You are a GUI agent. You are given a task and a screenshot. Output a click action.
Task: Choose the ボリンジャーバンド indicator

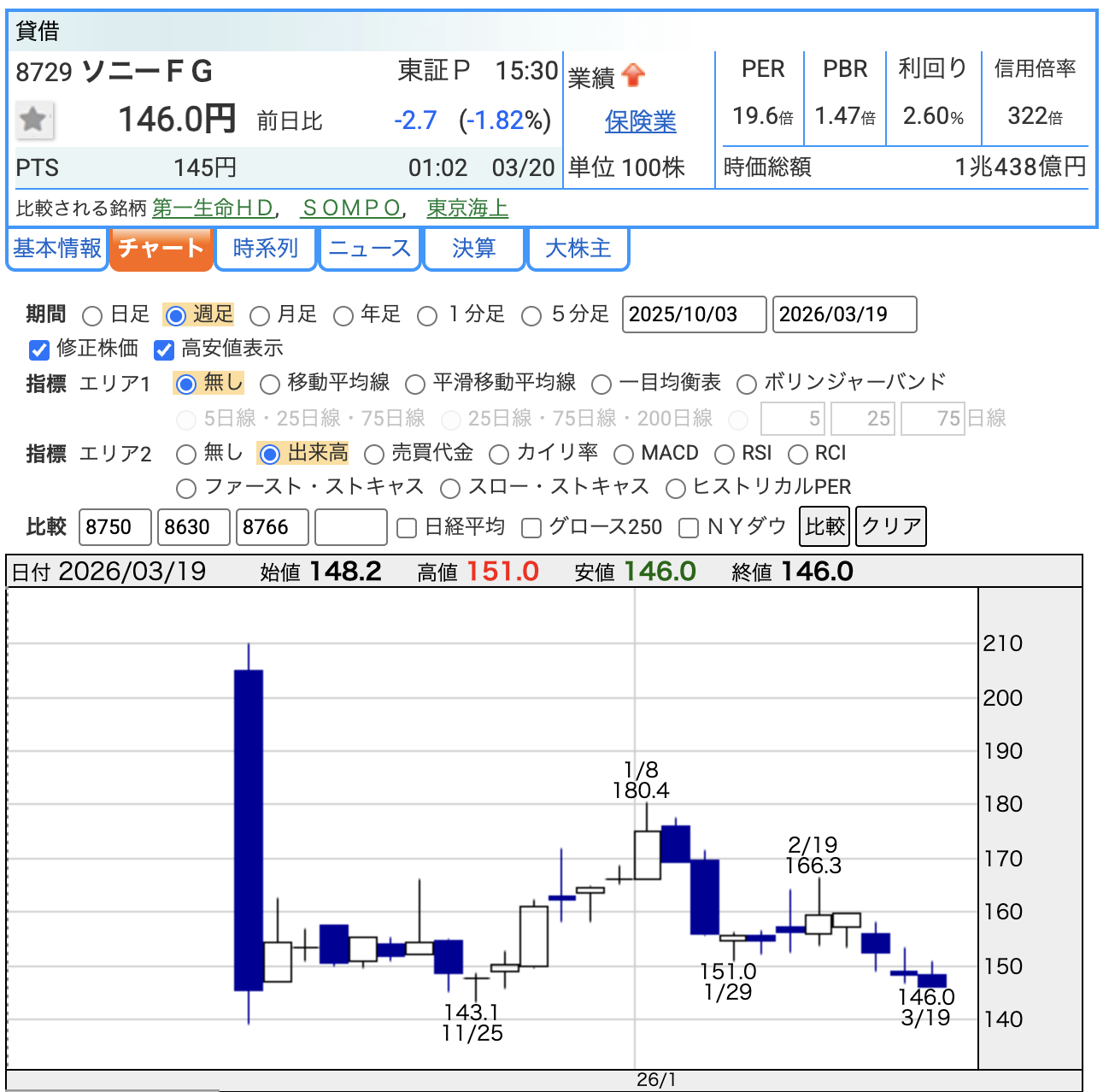coord(747,385)
